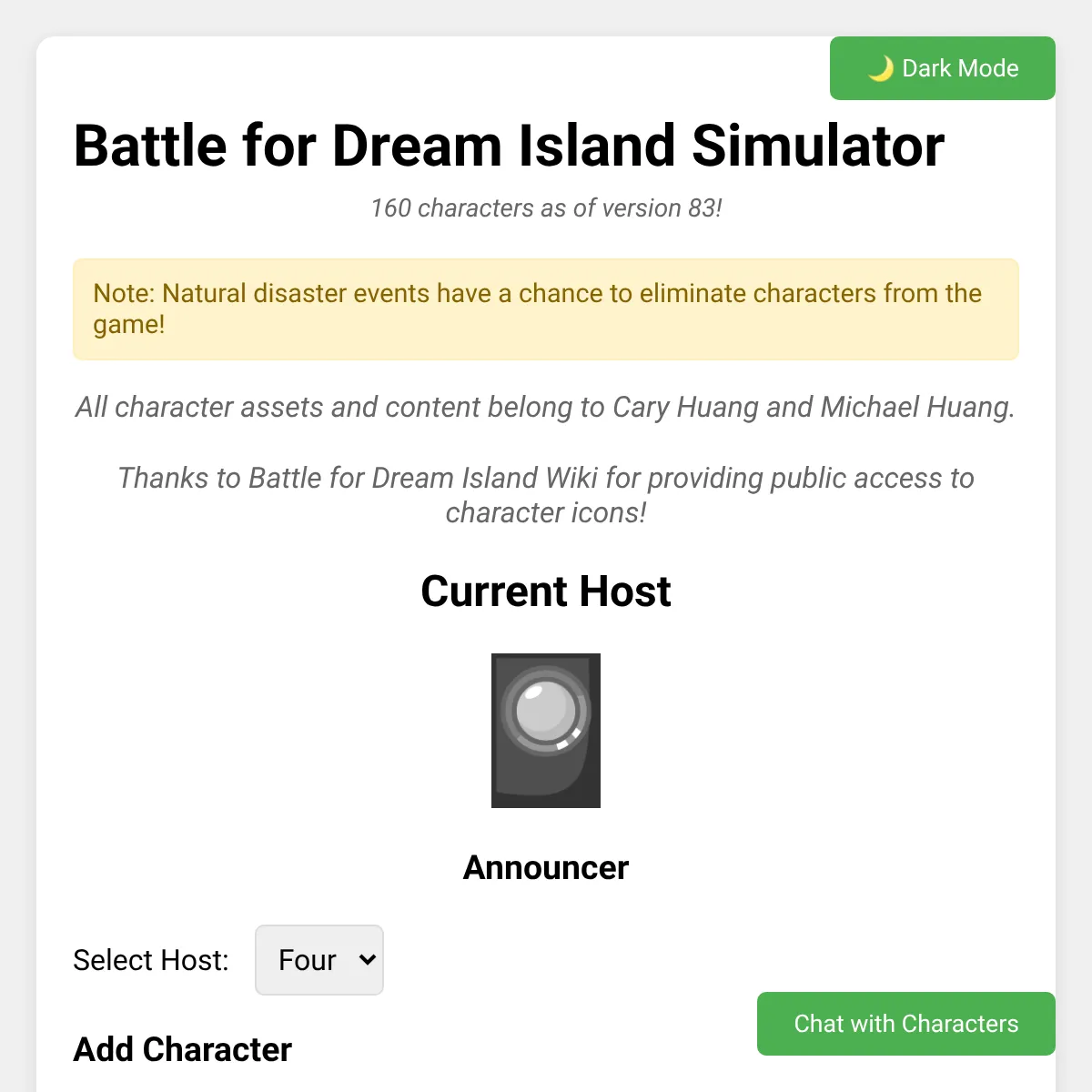Click the Select Host label
1092x1092 pixels.
click(150, 960)
